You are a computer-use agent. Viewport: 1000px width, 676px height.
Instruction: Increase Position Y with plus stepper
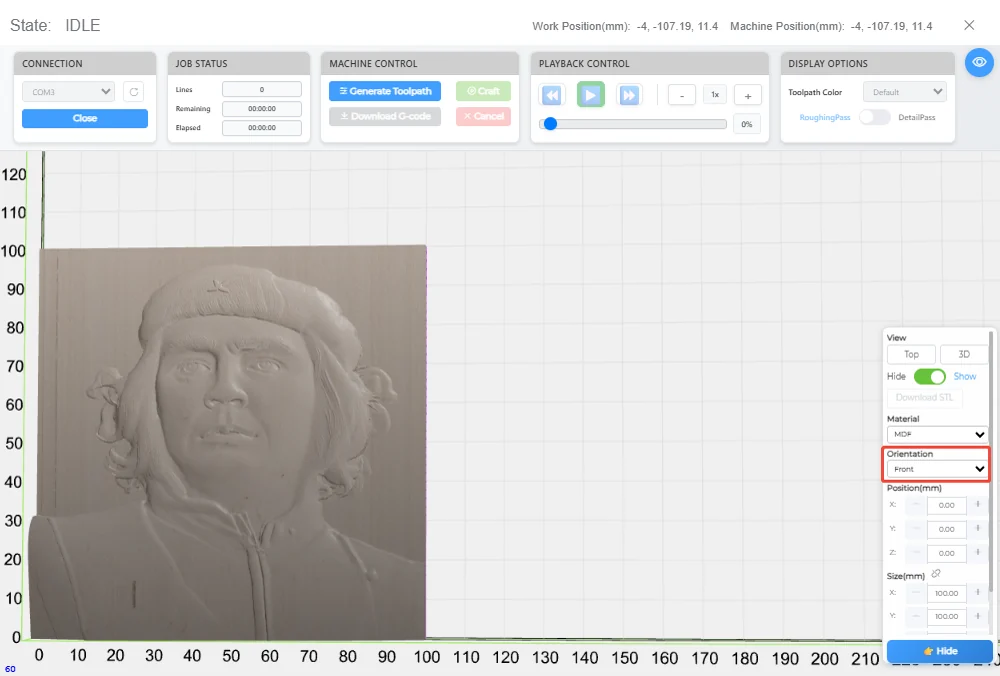pyautogui.click(x=977, y=529)
